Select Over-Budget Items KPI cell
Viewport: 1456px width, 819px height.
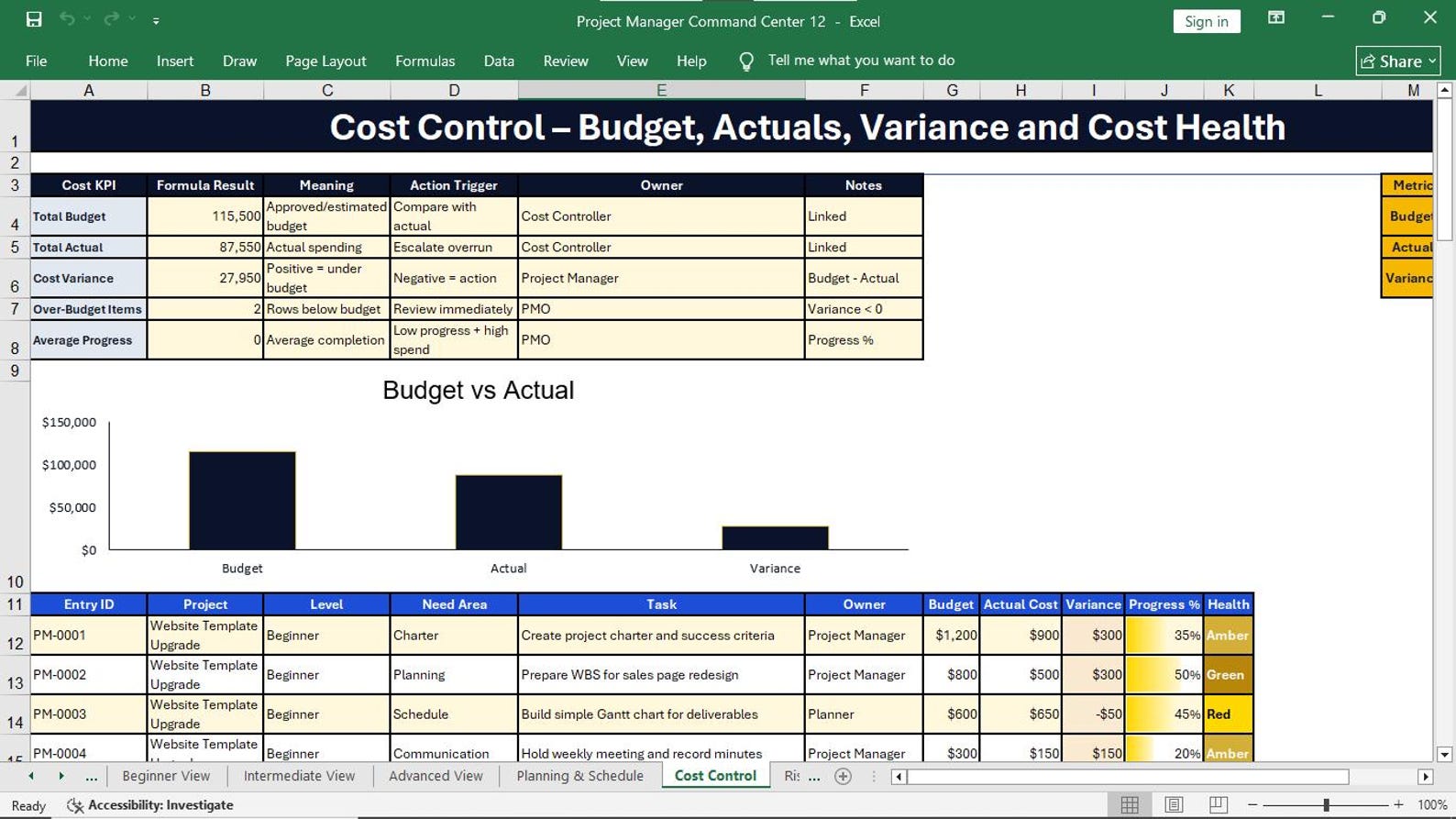(89, 309)
